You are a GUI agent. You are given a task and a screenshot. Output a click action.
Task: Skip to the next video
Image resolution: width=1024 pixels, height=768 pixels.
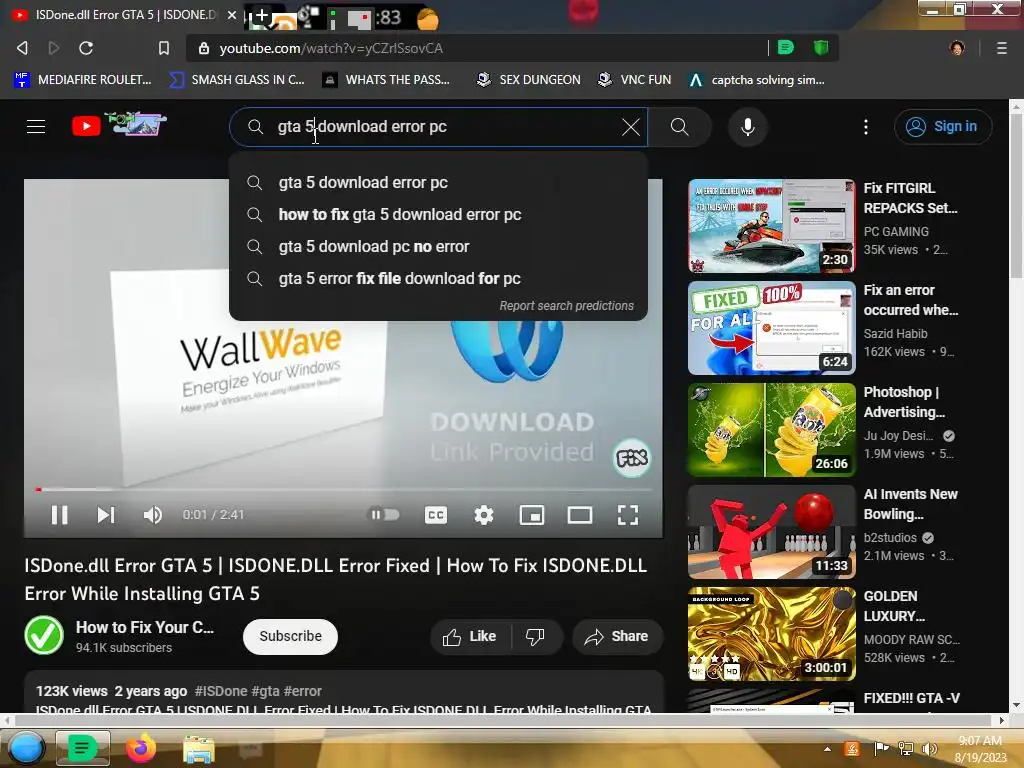(106, 515)
